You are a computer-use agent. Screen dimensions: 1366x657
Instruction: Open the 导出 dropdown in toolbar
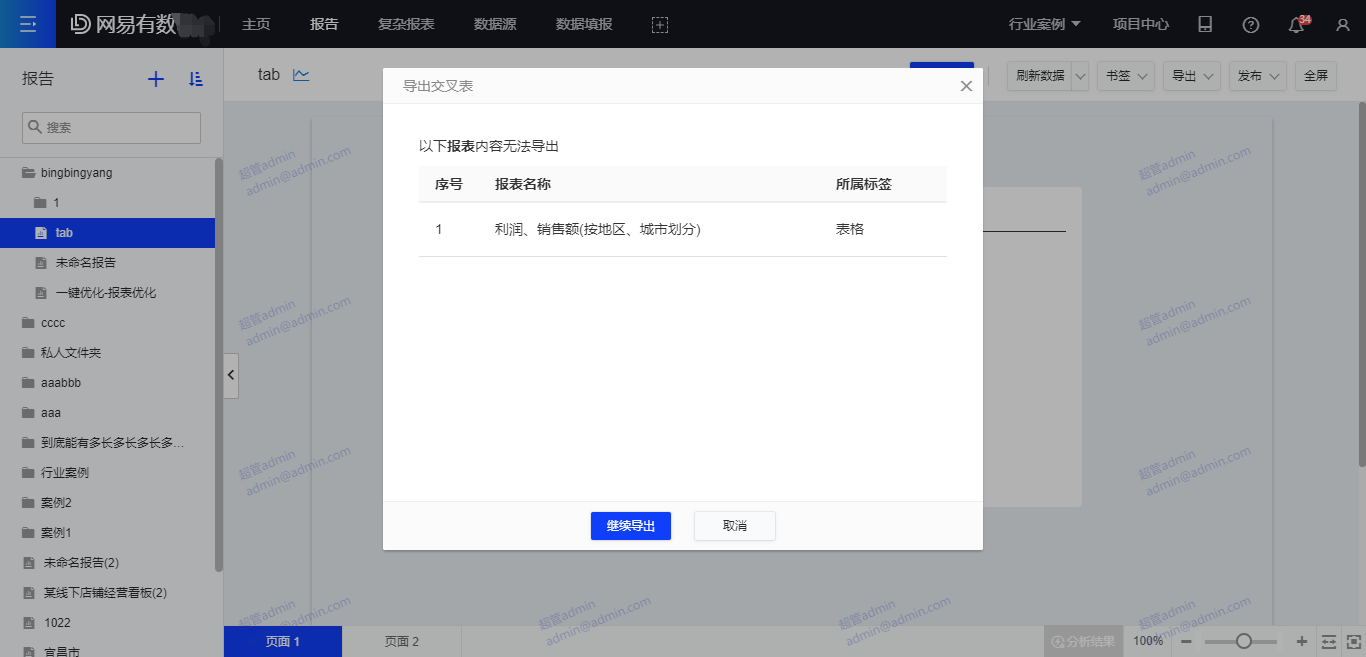tap(1192, 76)
